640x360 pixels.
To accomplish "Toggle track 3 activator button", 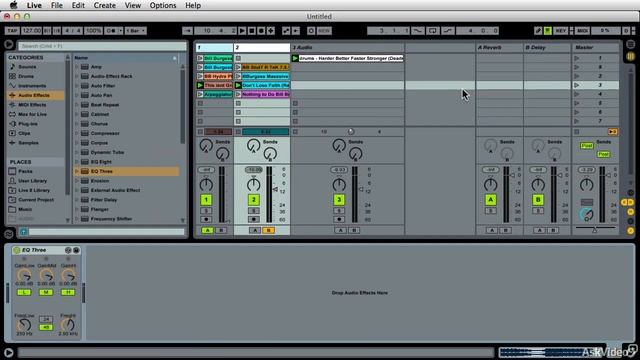I will pyautogui.click(x=339, y=200).
